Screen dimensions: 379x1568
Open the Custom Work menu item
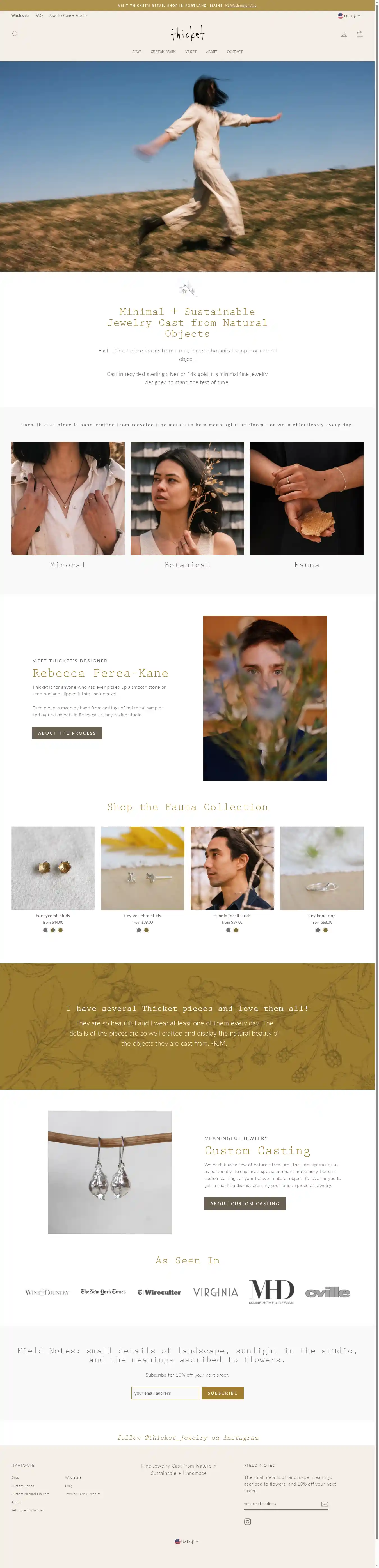point(163,52)
